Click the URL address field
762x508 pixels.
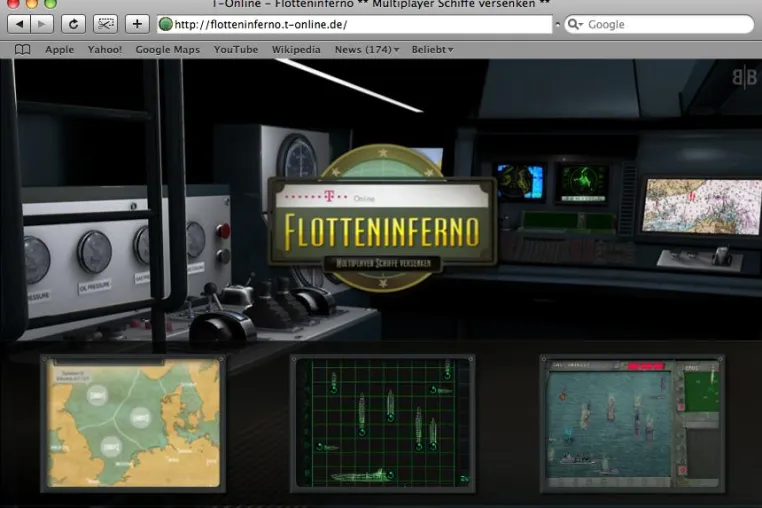(355, 24)
